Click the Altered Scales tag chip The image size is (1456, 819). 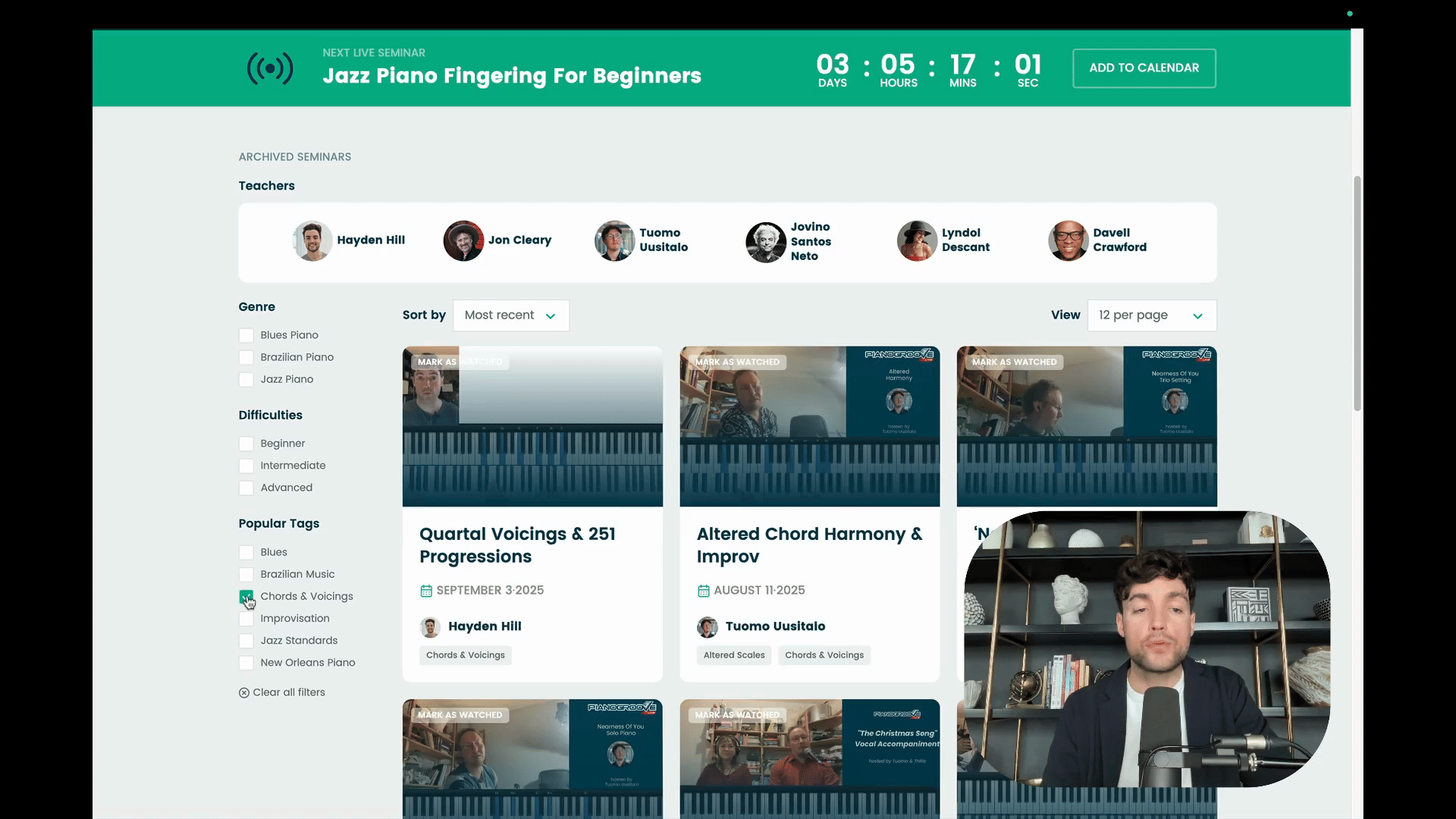733,655
